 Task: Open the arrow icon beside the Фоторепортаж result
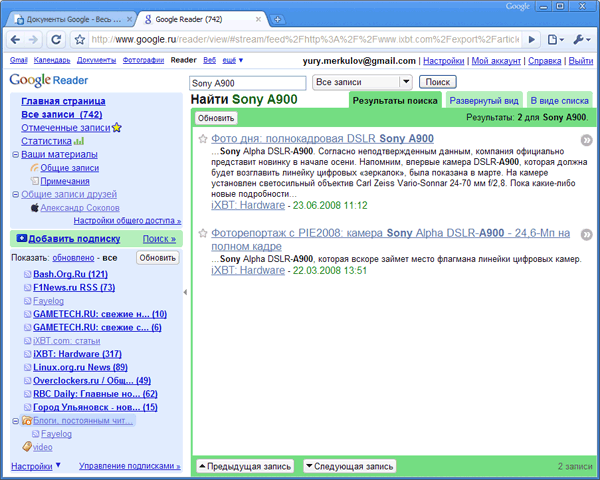coord(587,234)
